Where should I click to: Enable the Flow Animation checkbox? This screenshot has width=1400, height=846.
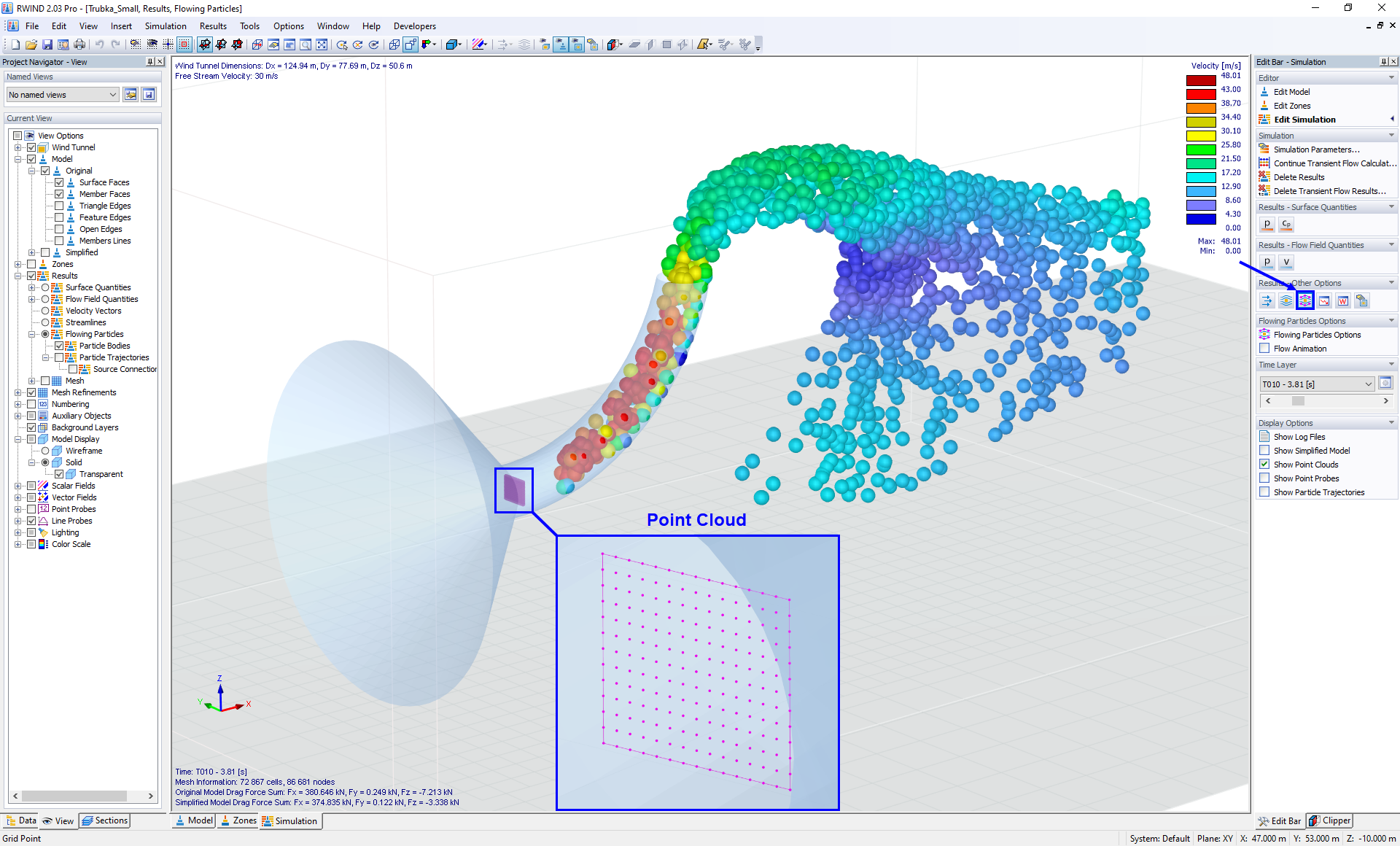(1265, 349)
